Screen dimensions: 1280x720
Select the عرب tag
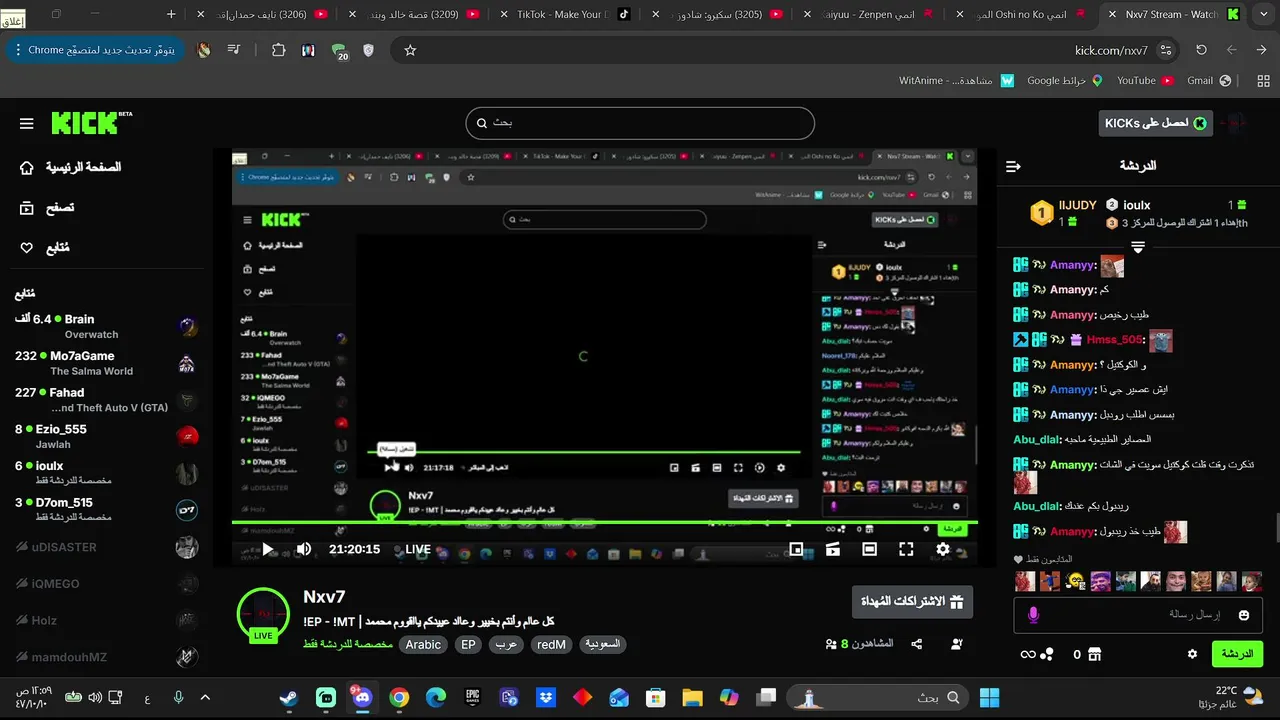click(507, 645)
